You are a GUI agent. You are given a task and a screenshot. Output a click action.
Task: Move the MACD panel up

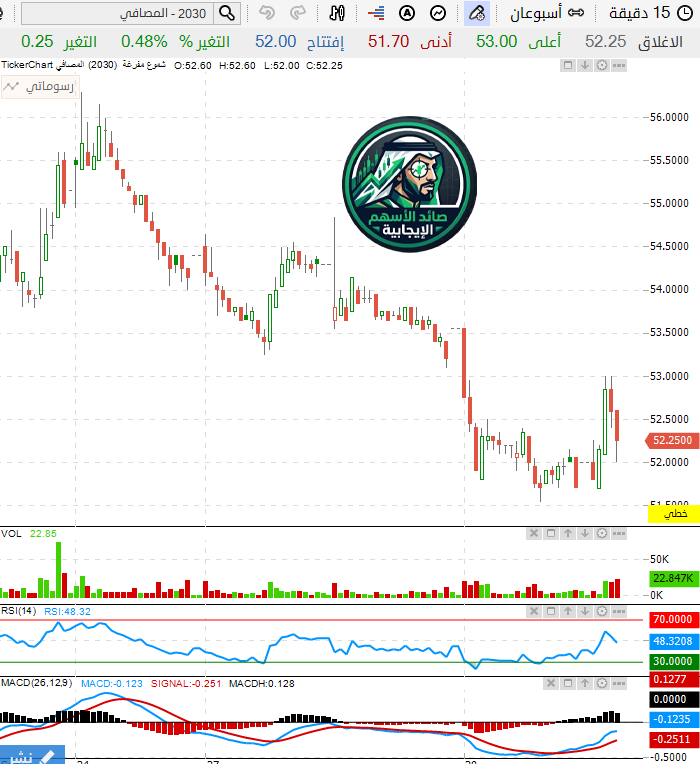(585, 684)
